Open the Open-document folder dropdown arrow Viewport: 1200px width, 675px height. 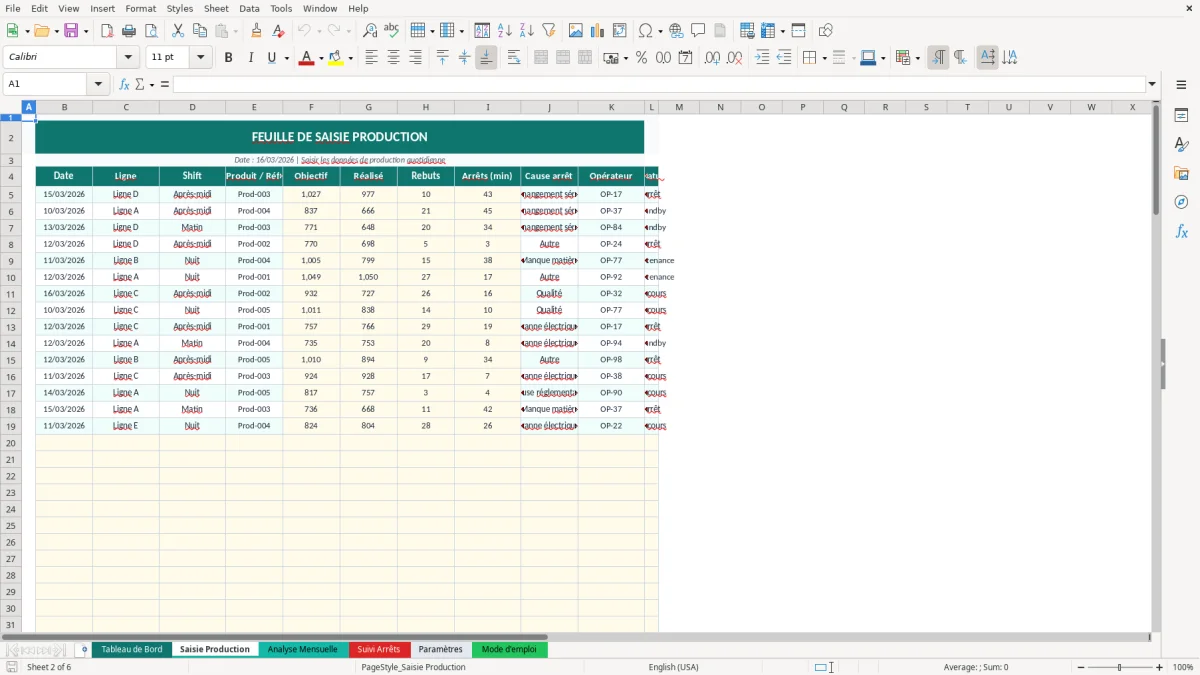click(55, 31)
